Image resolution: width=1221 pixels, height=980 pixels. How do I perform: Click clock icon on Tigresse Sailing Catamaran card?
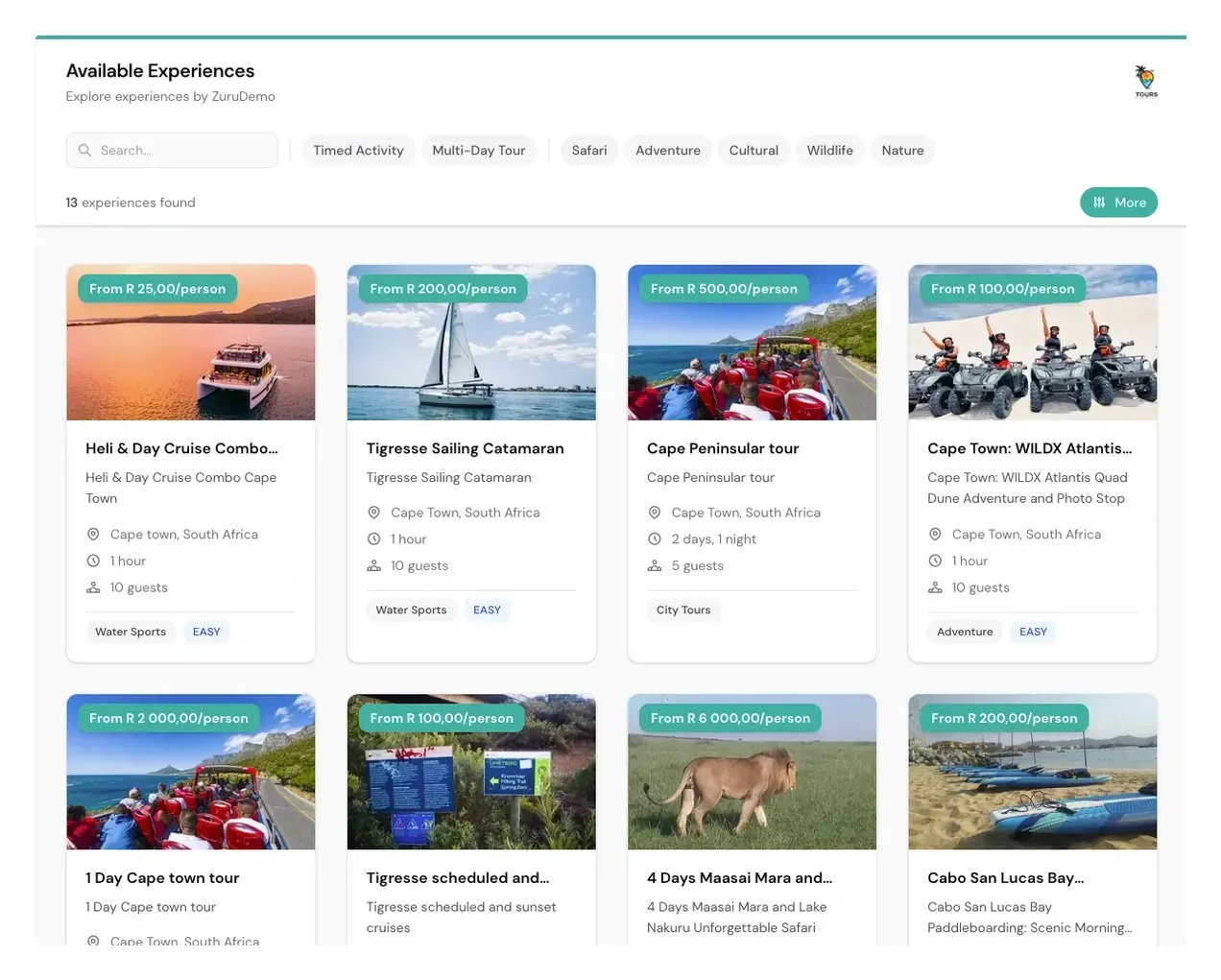(x=373, y=539)
